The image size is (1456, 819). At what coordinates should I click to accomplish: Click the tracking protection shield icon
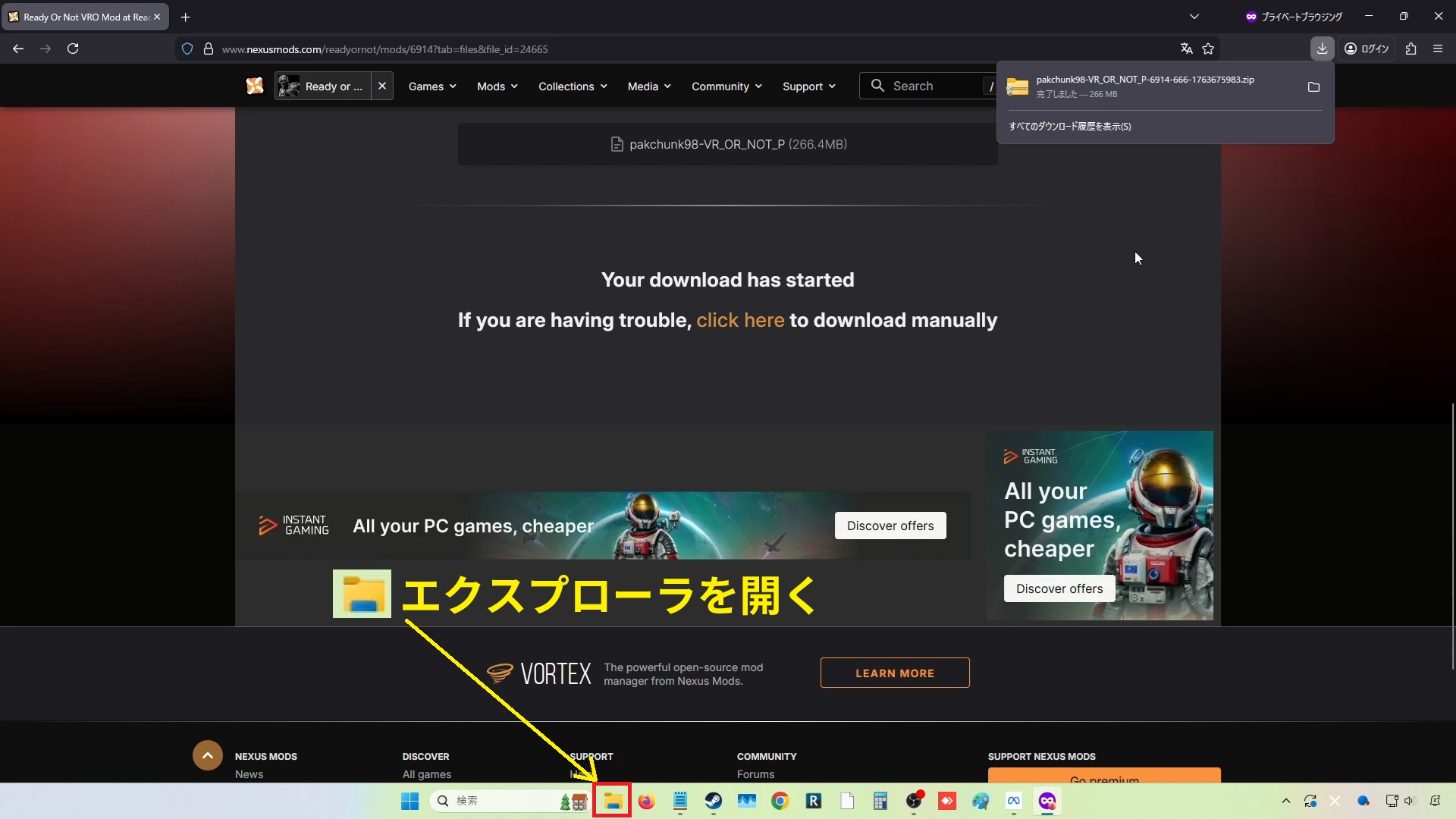[x=187, y=49]
